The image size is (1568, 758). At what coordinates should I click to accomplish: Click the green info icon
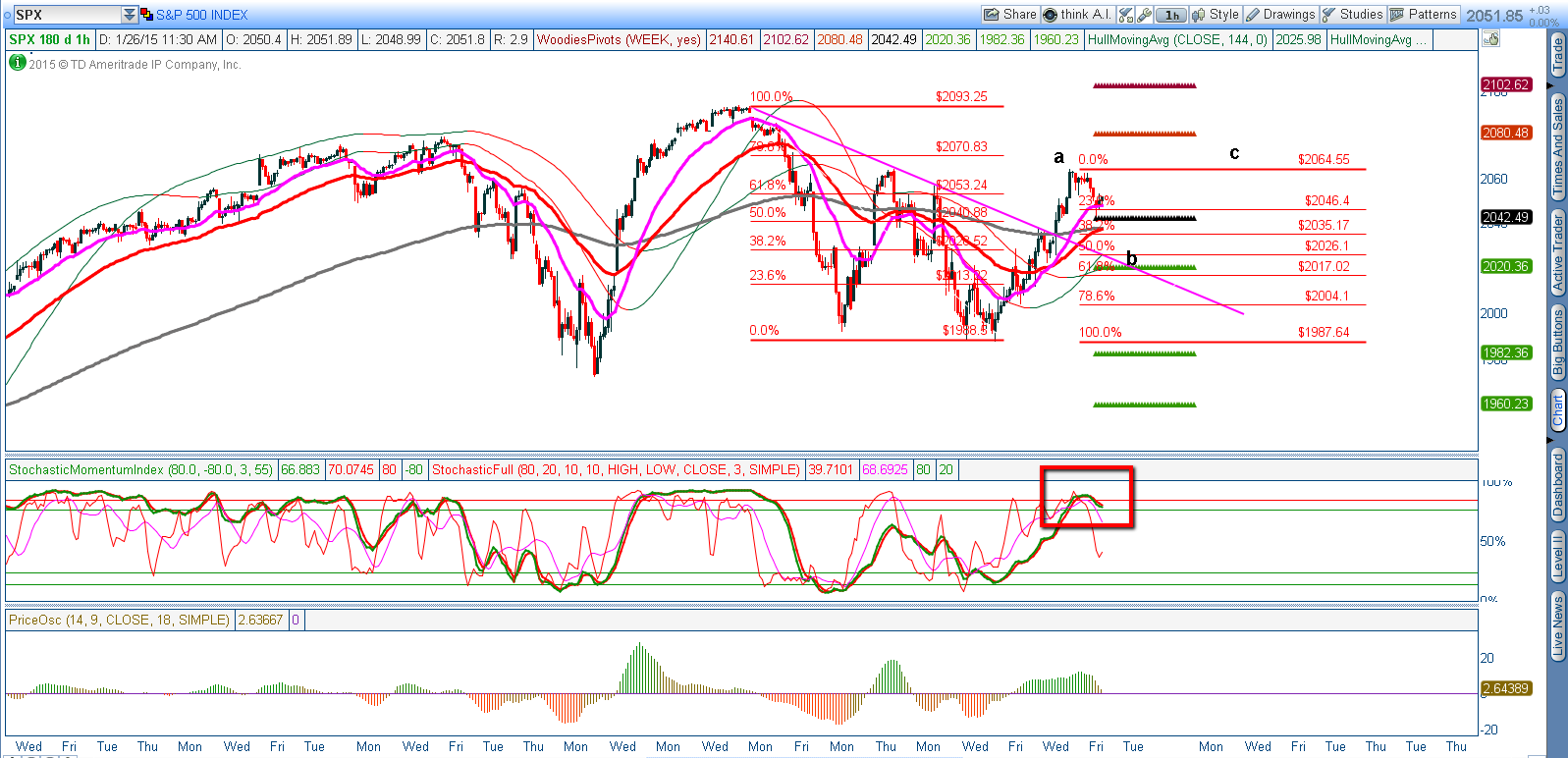(x=17, y=63)
